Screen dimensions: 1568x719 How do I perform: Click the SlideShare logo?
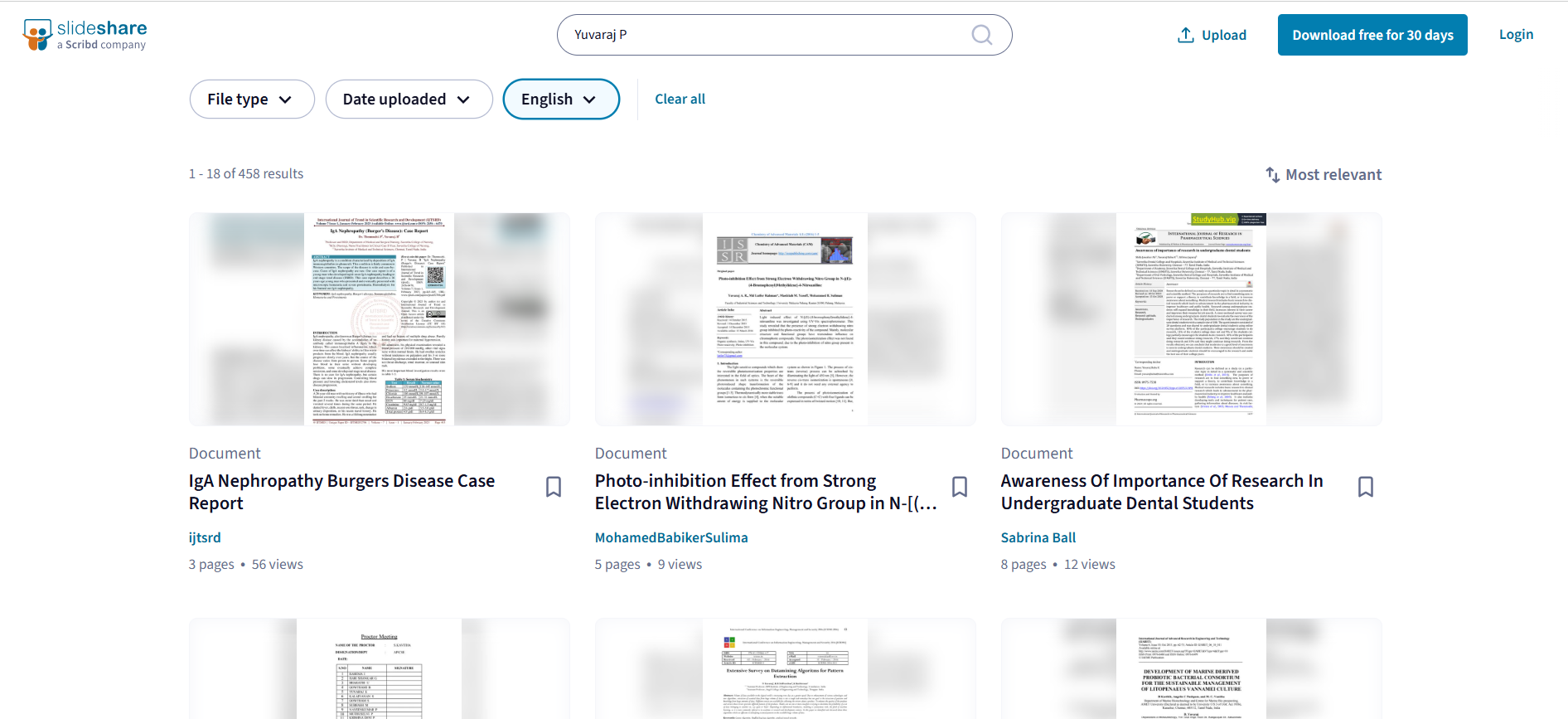(x=85, y=35)
